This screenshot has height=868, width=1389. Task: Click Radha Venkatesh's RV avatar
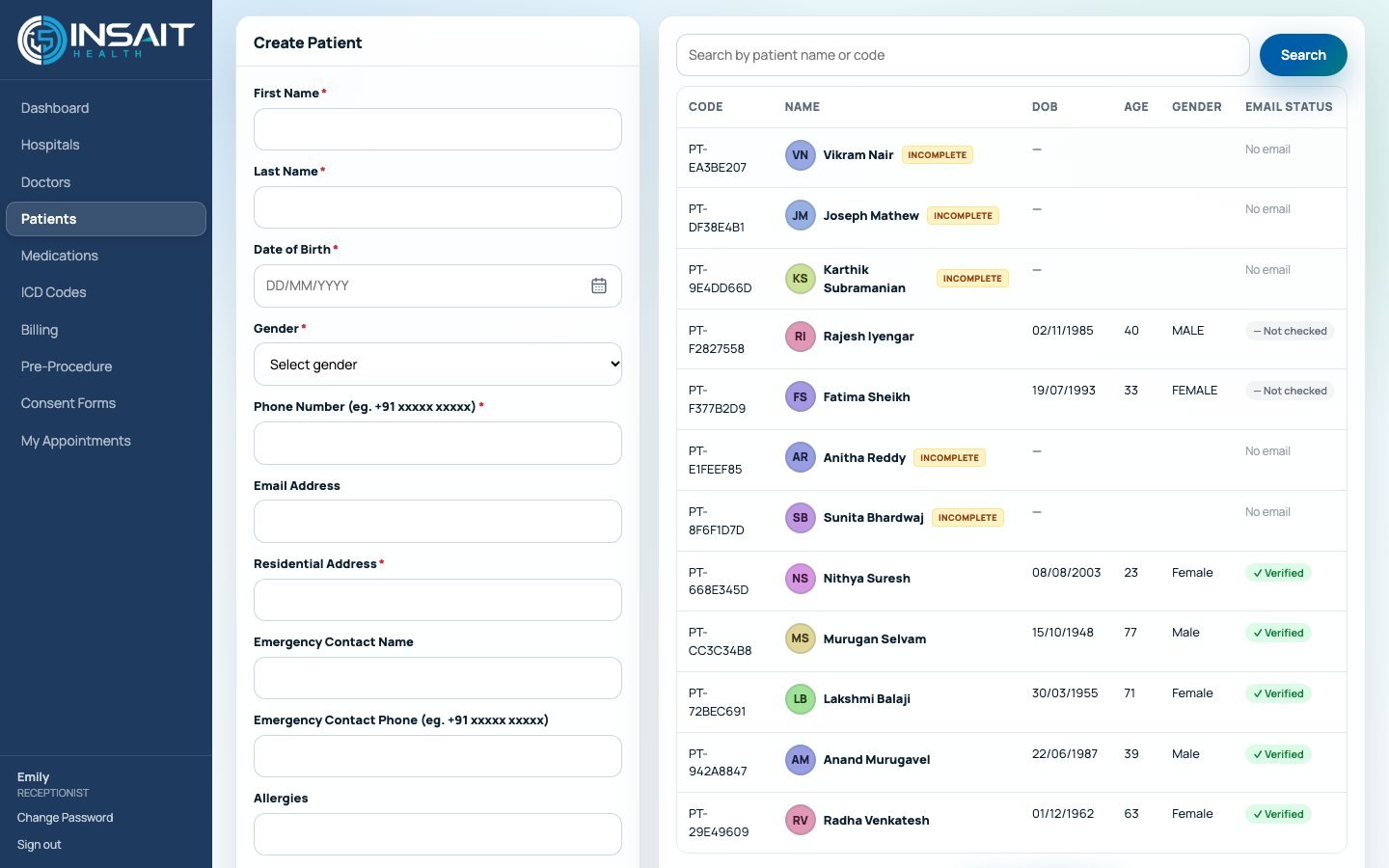tap(800, 821)
